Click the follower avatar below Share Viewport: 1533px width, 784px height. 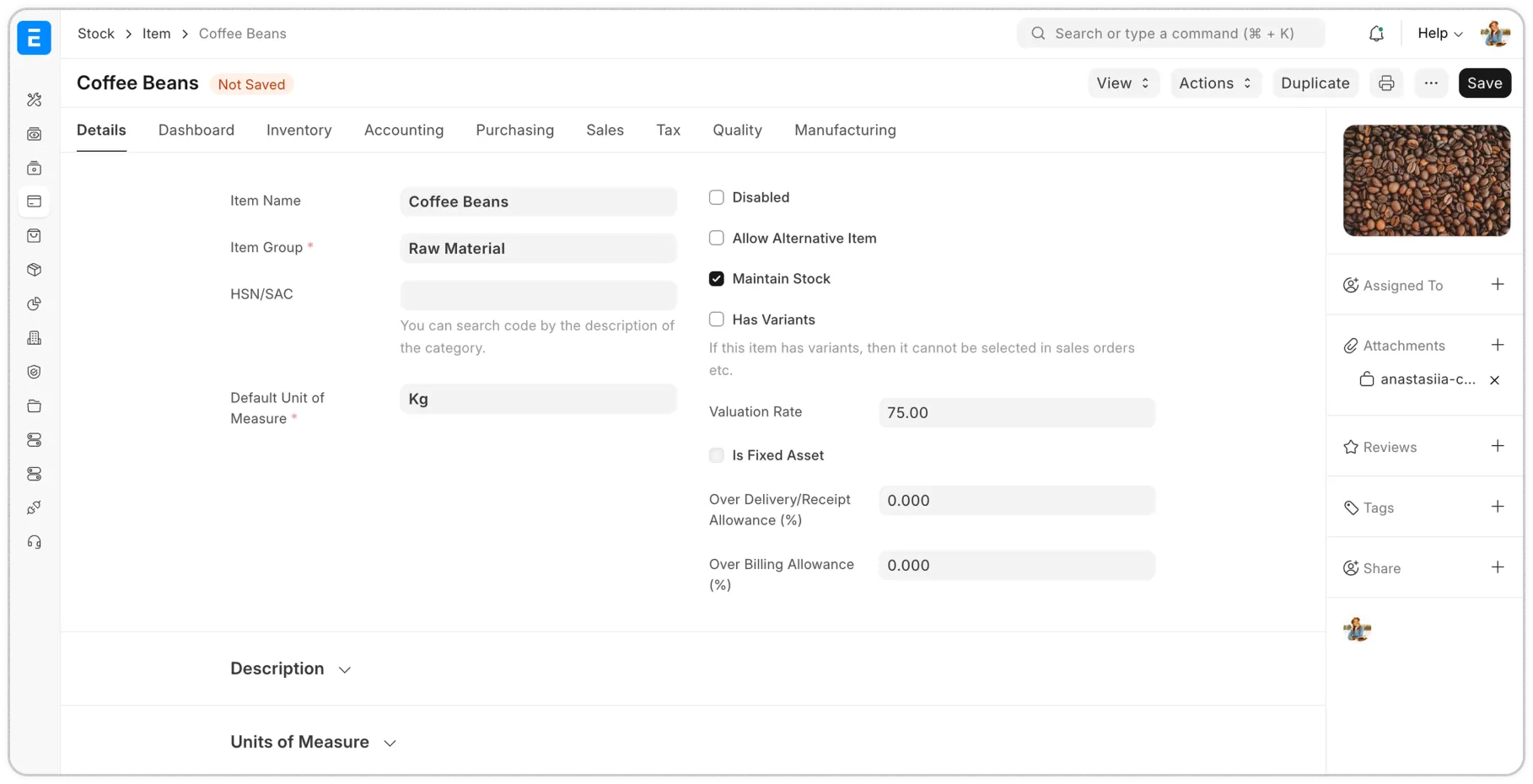1357,629
